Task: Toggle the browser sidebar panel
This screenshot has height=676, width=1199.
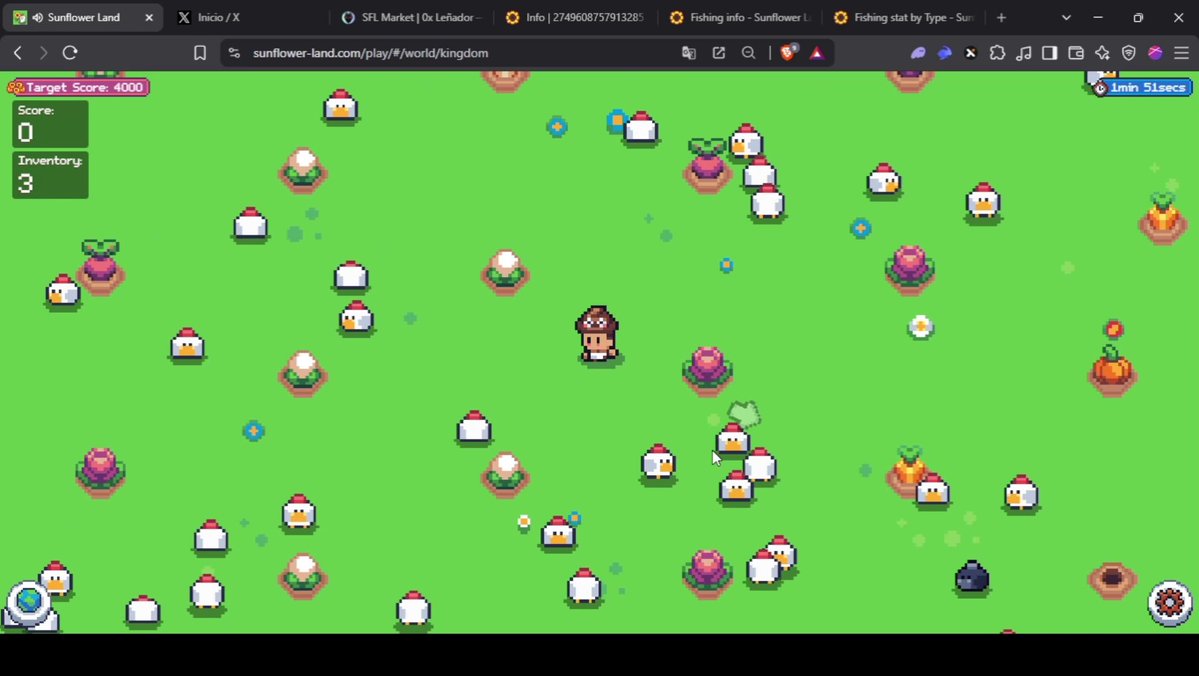Action: pos(1049,53)
